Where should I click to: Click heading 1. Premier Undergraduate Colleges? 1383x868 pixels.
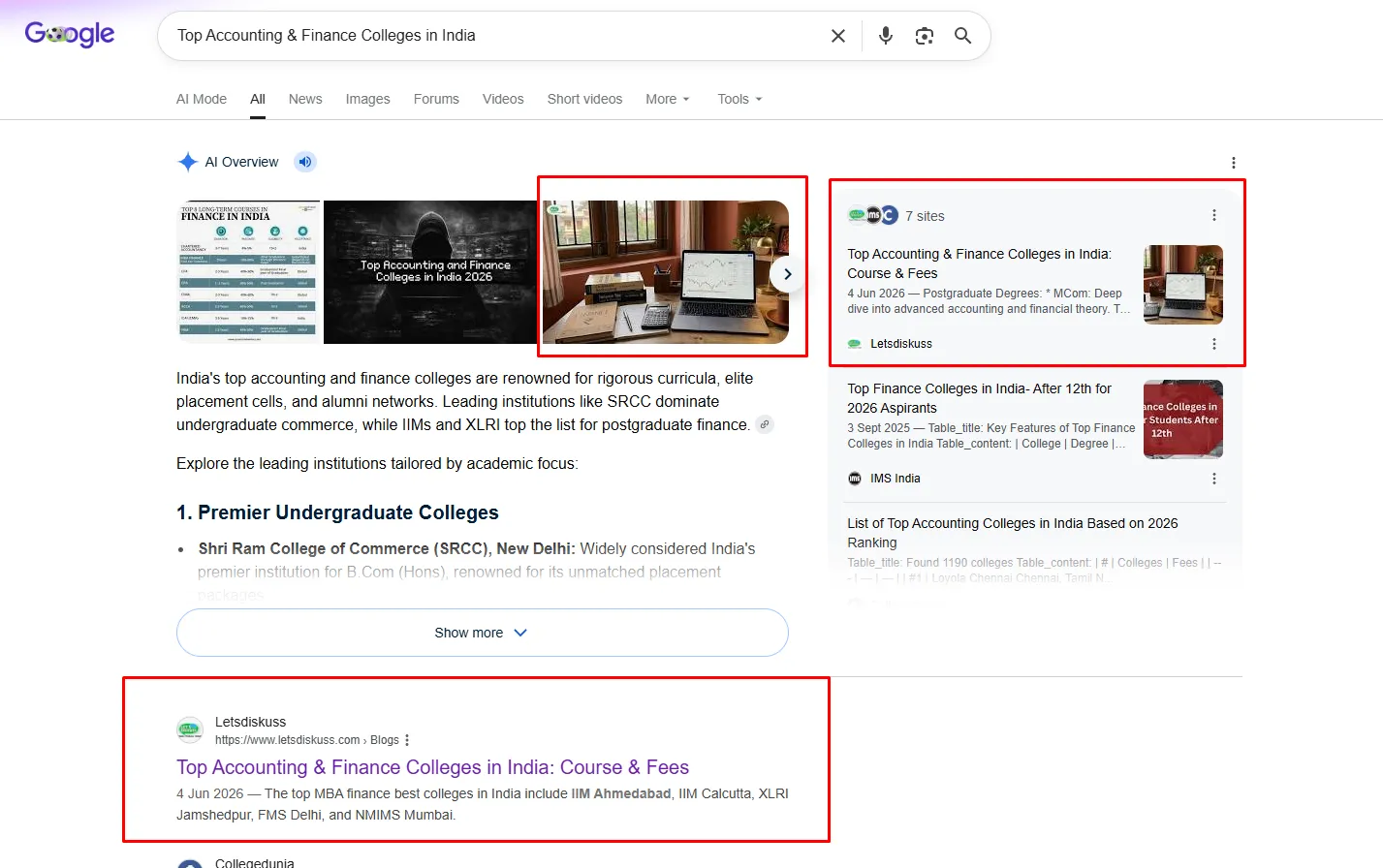[337, 512]
